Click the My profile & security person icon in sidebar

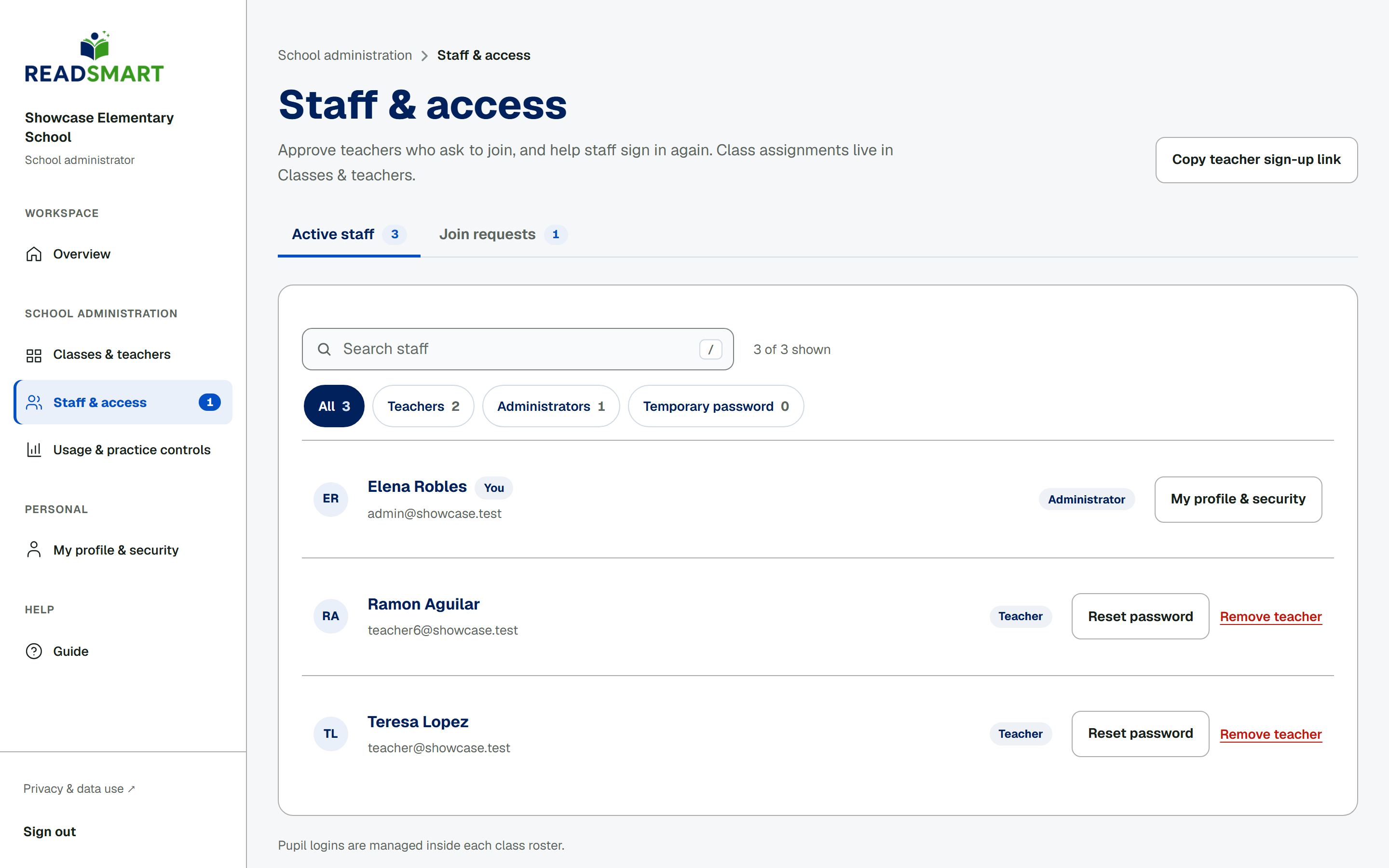[34, 549]
